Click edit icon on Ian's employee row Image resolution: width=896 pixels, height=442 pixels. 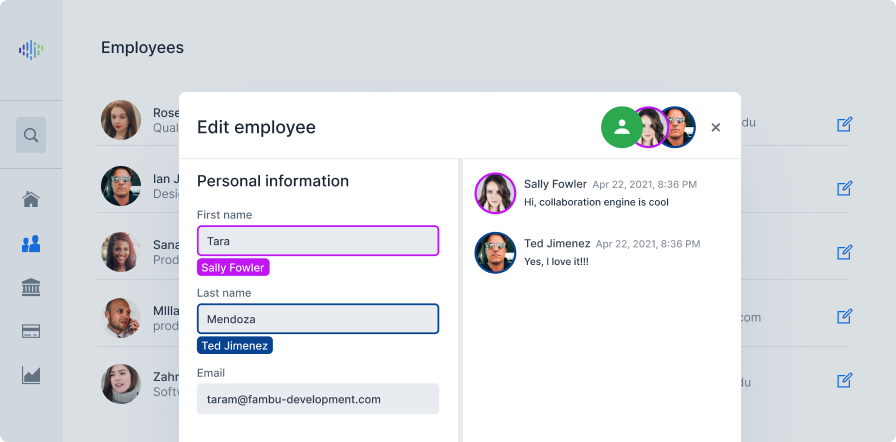coord(845,188)
